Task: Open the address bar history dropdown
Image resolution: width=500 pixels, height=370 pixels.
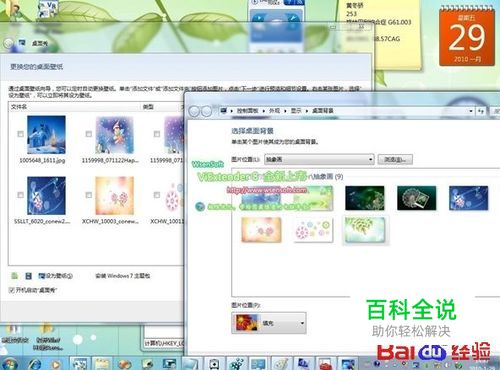Action: tap(471, 111)
